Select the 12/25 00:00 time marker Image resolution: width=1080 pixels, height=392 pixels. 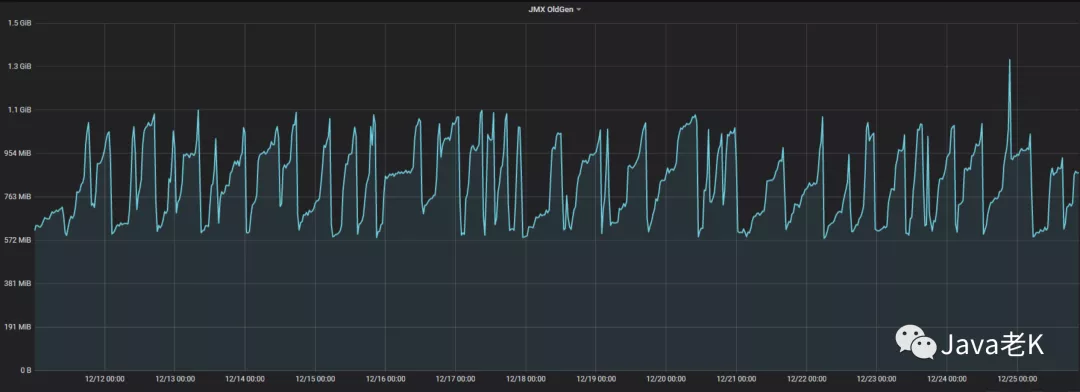pyautogui.click(x=1017, y=379)
